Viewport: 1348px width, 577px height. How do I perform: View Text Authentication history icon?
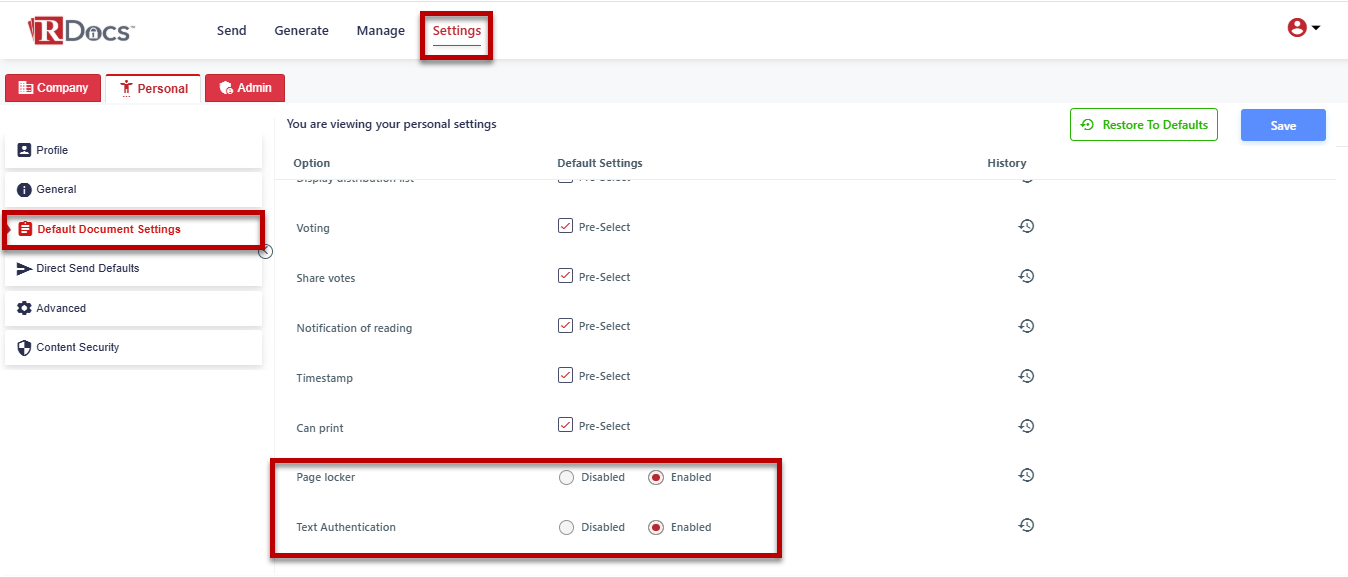(1026, 526)
